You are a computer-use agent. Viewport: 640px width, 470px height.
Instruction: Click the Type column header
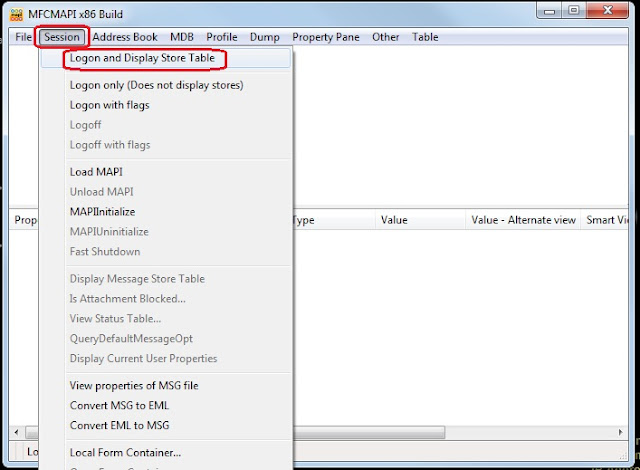pos(334,220)
